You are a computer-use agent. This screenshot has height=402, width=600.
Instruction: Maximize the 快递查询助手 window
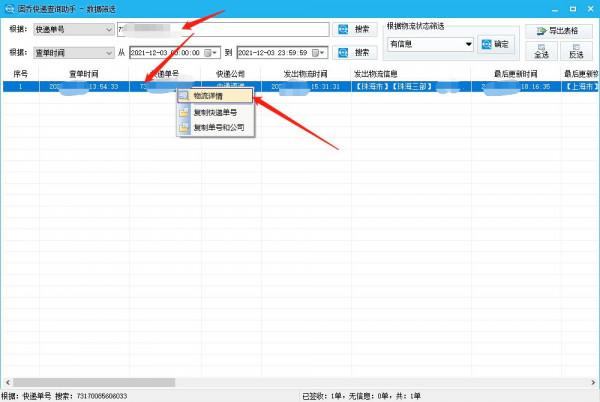point(573,9)
